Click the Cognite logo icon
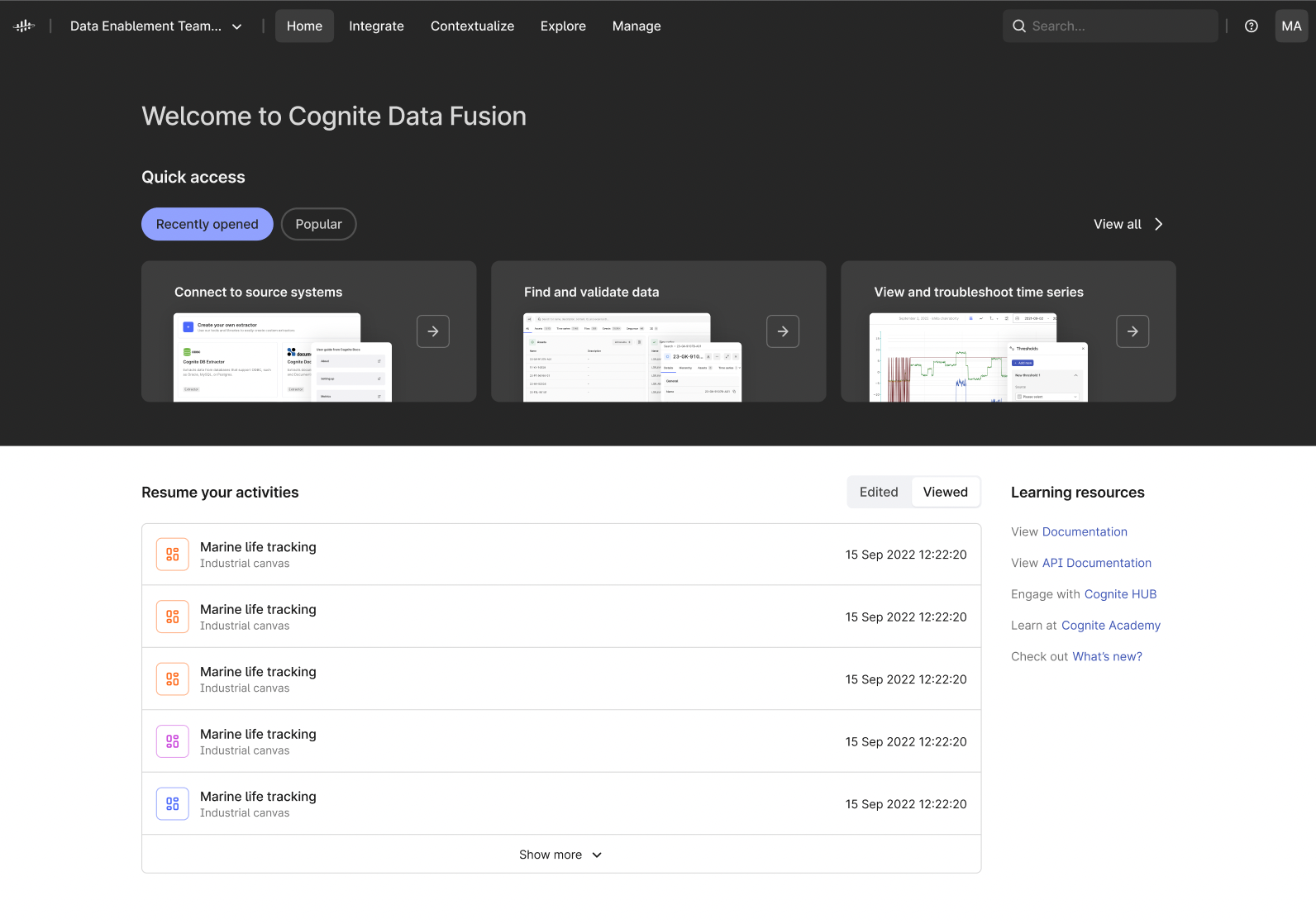Screen dimensions: 1316x924 tap(24, 26)
